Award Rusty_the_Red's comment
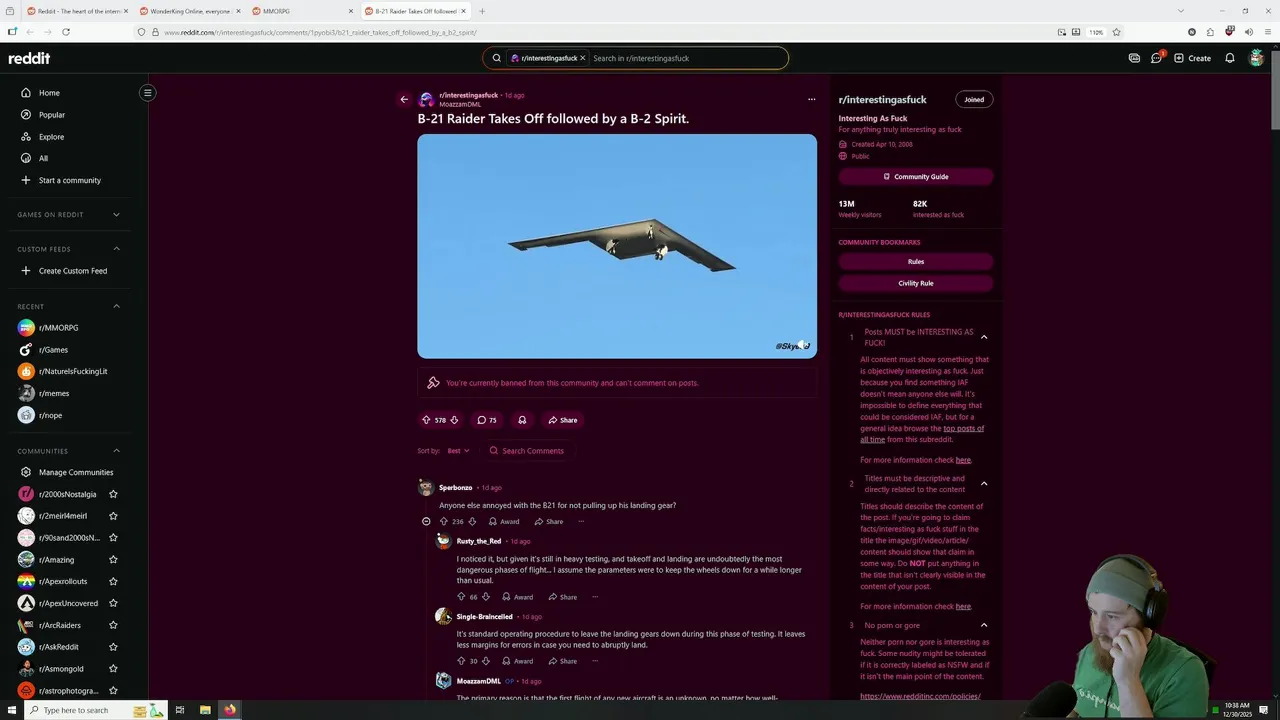 click(518, 597)
